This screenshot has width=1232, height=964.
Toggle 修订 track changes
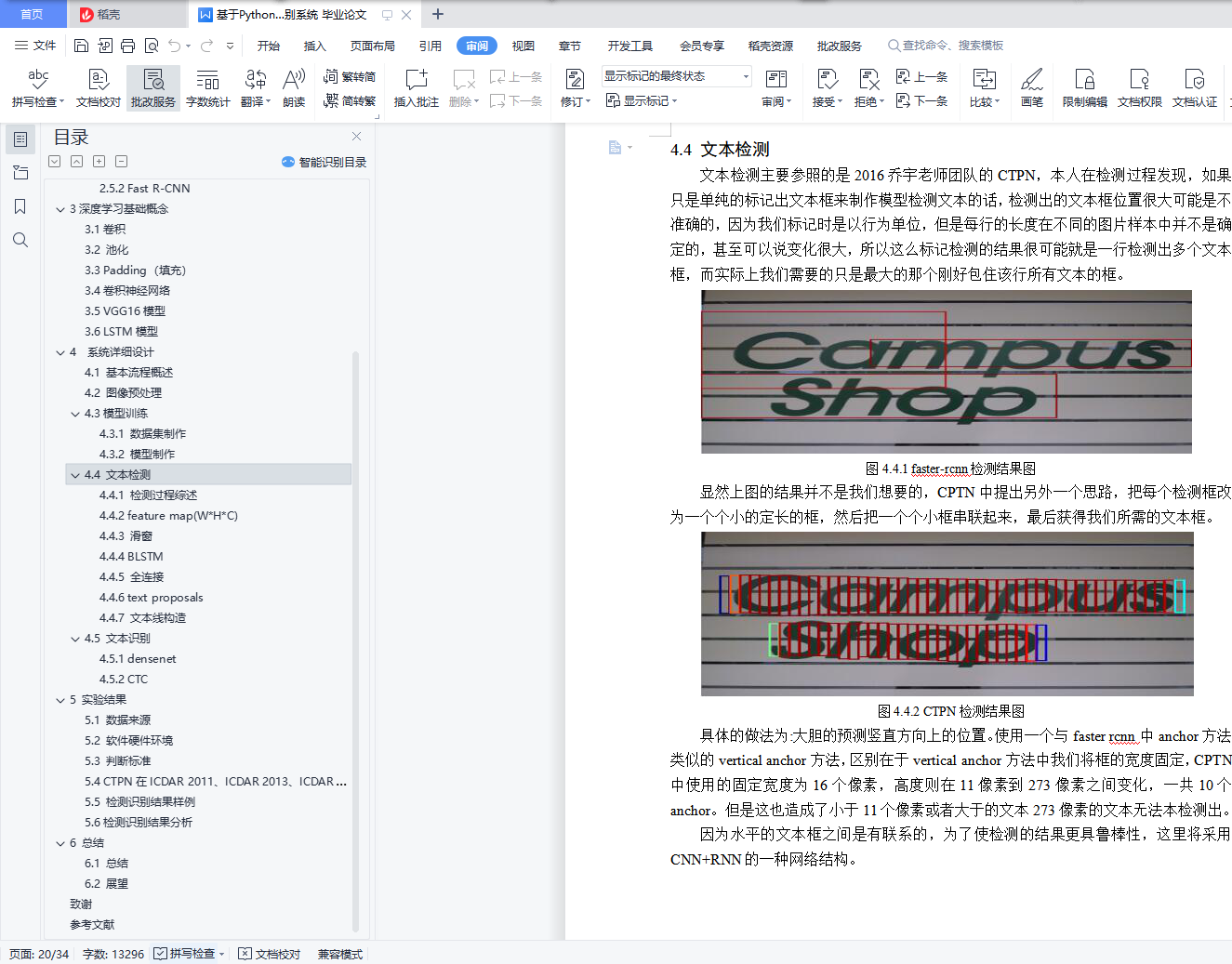(575, 88)
